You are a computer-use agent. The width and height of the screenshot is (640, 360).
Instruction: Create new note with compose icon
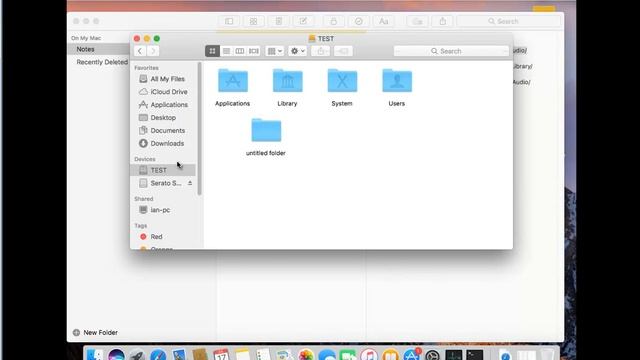click(303, 21)
